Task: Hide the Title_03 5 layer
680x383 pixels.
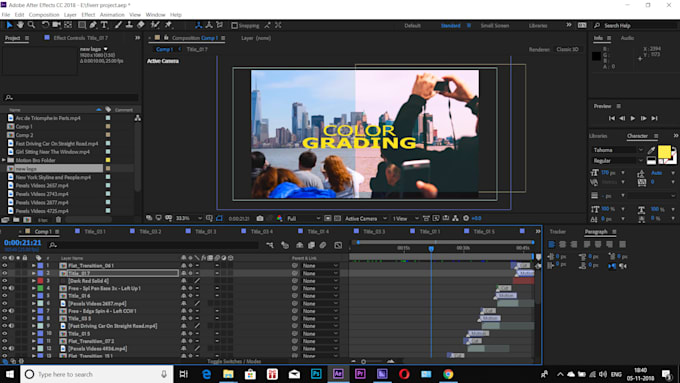Action: (x=5, y=318)
